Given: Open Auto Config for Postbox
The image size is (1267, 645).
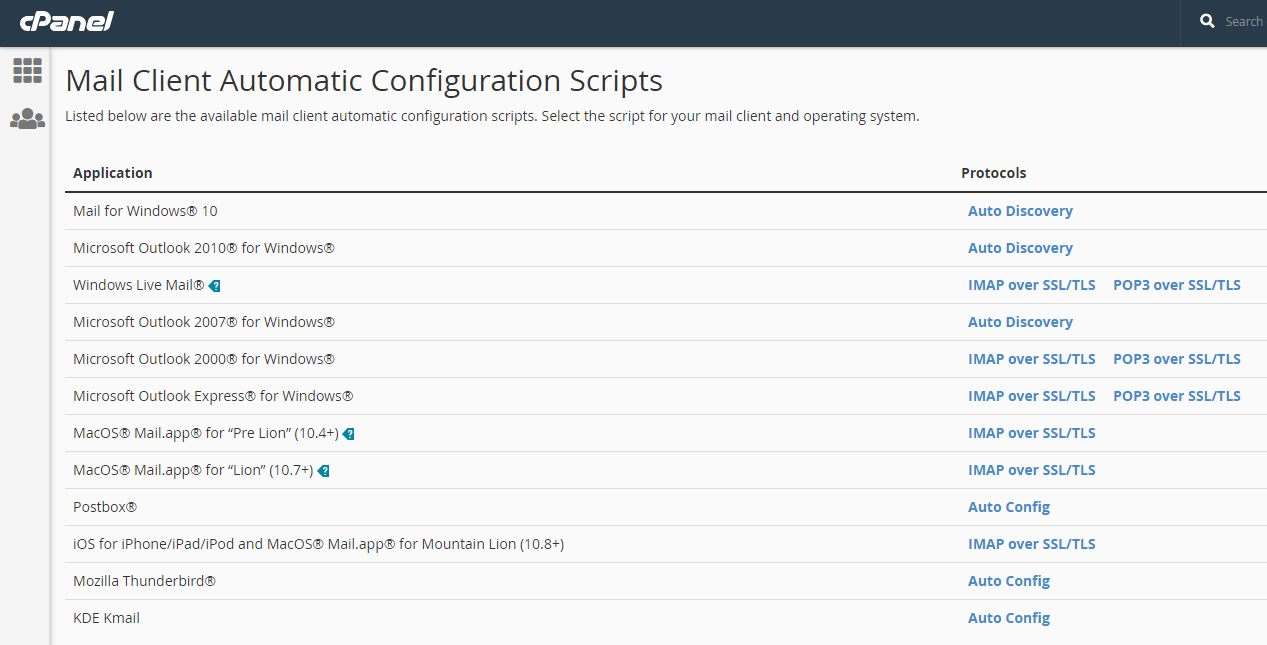Looking at the screenshot, I should point(1009,507).
